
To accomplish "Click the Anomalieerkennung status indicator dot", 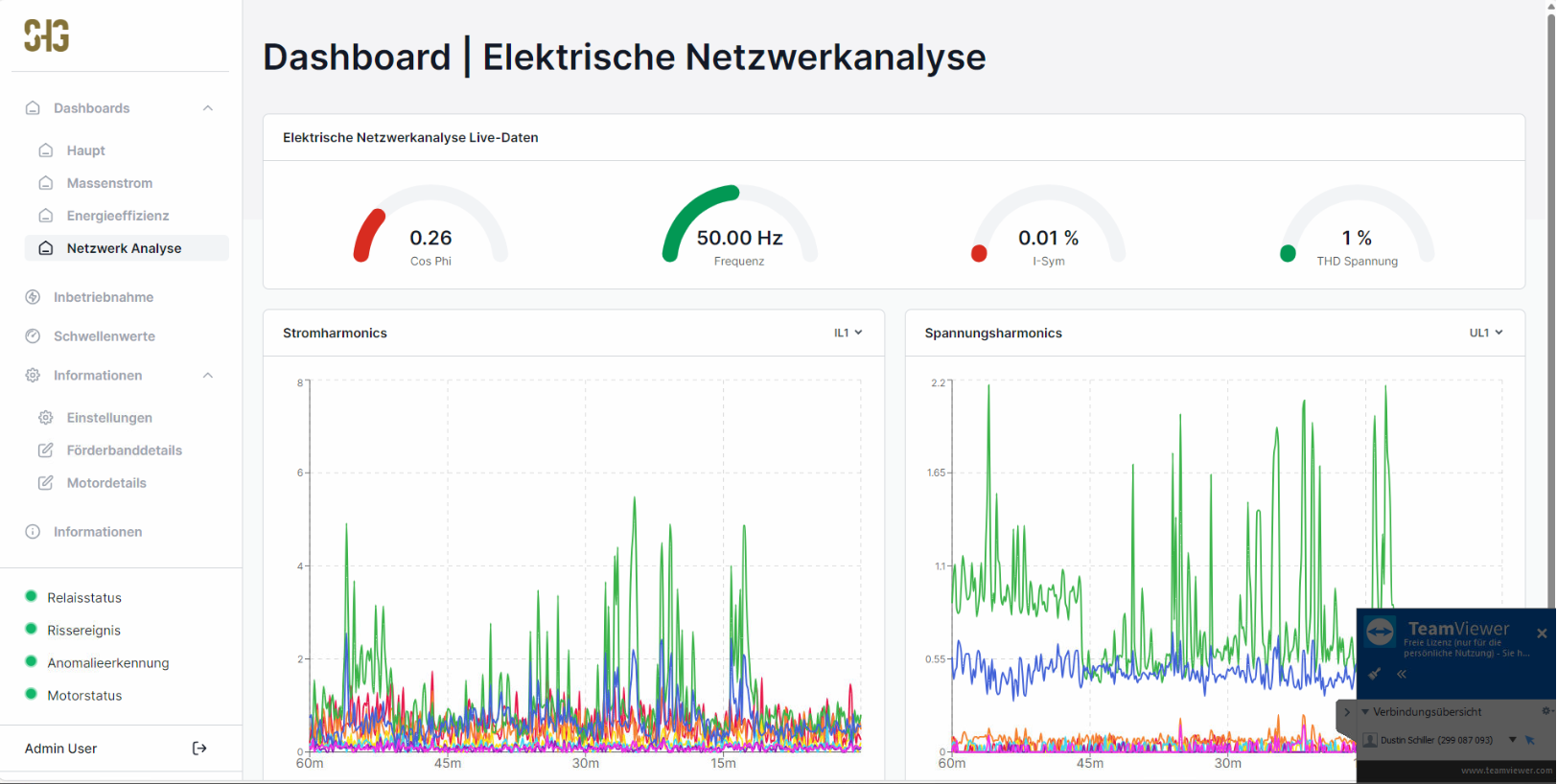I will [x=31, y=661].
